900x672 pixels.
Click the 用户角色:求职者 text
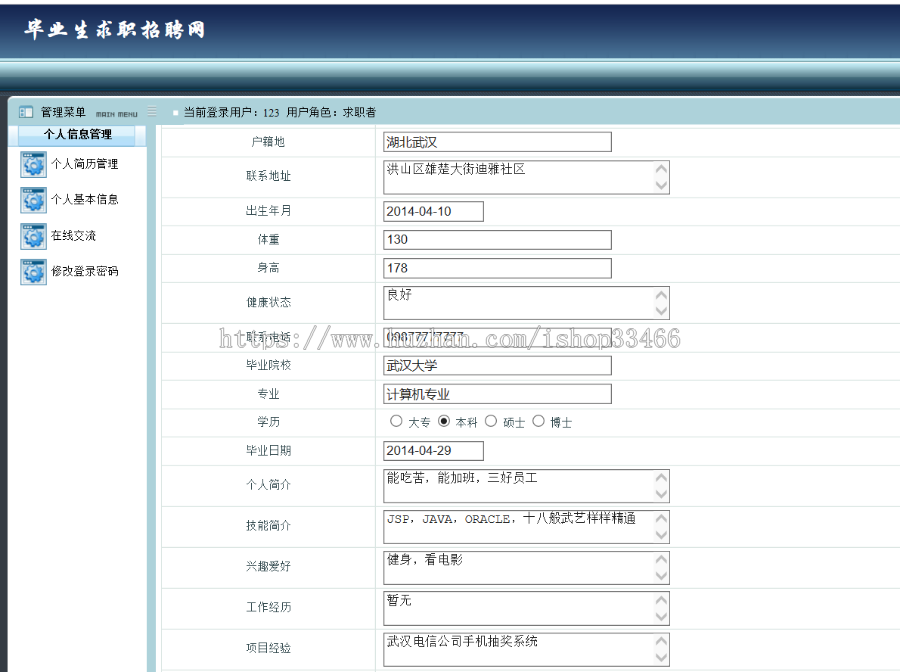pos(331,112)
